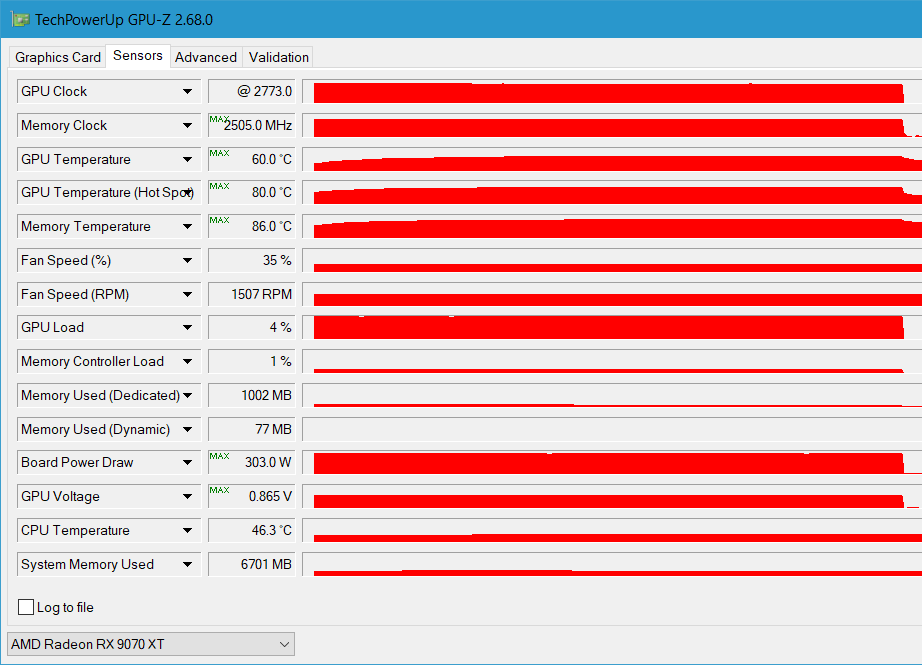
Task: Open Fan Speed (RPM) sensor dropdown
Action: [x=187, y=295]
